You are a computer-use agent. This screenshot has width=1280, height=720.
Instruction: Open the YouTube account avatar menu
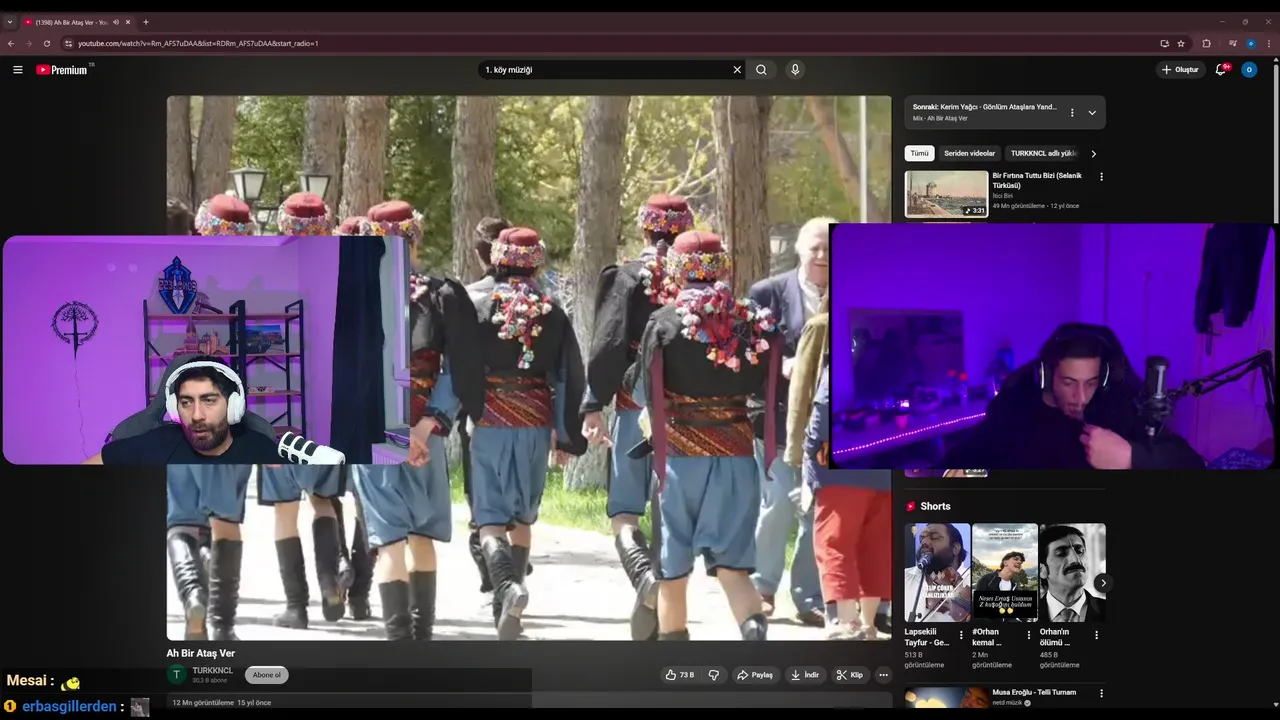[x=1249, y=70]
